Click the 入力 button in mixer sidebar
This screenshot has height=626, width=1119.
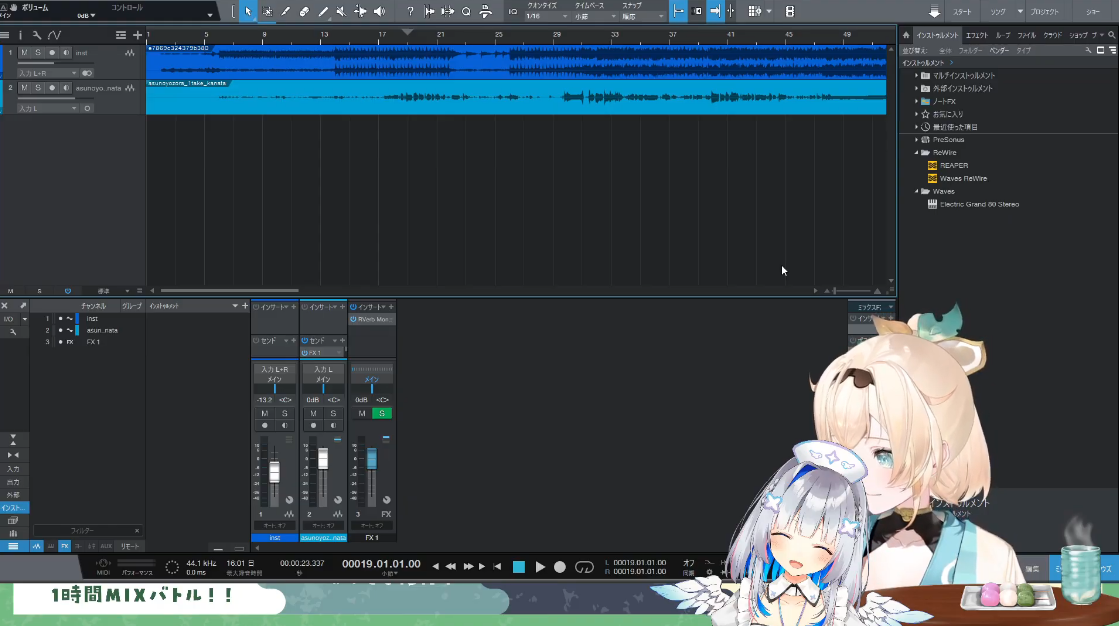click(x=13, y=469)
